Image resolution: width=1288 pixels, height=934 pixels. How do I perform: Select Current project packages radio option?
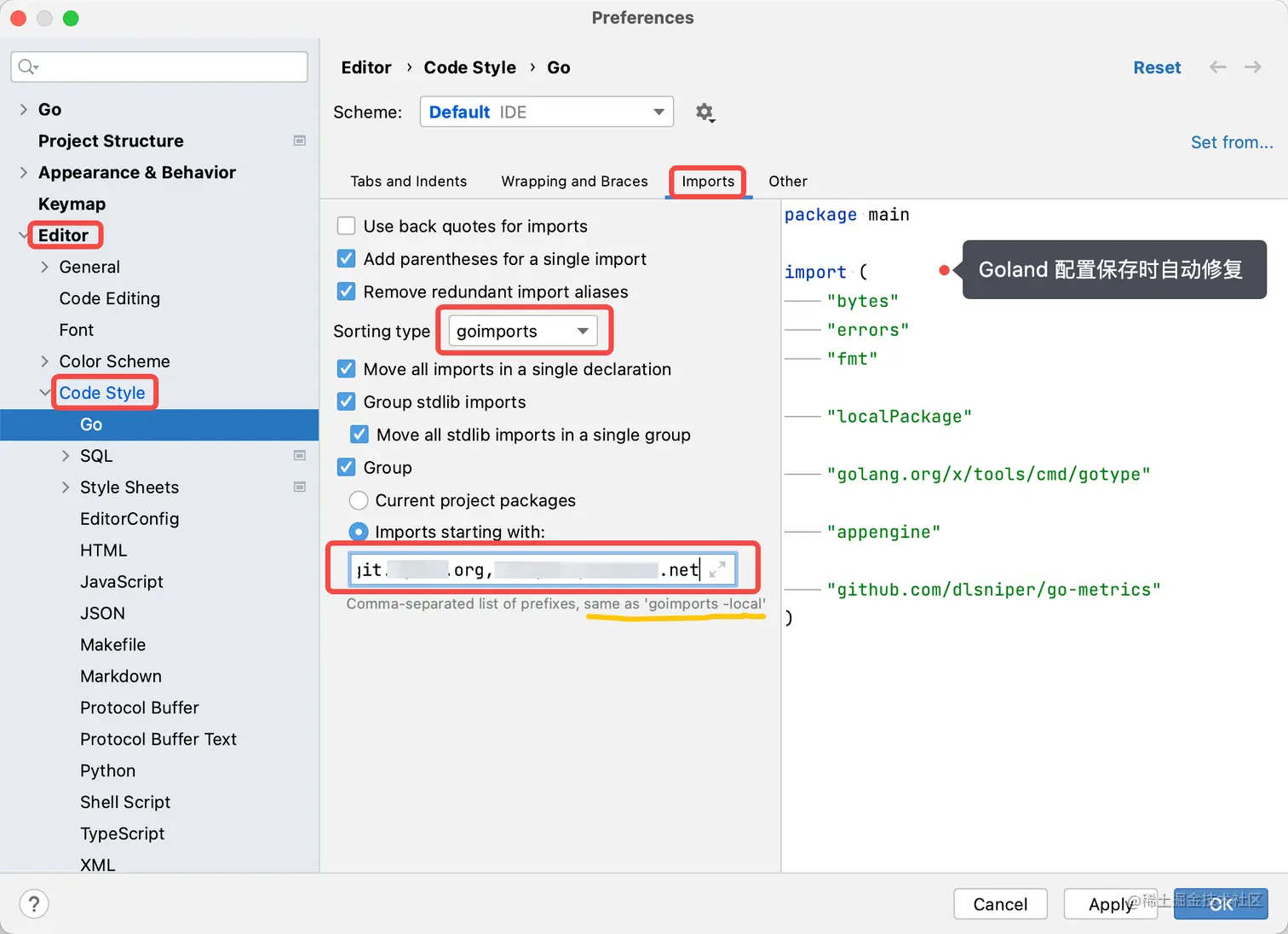pyautogui.click(x=359, y=500)
